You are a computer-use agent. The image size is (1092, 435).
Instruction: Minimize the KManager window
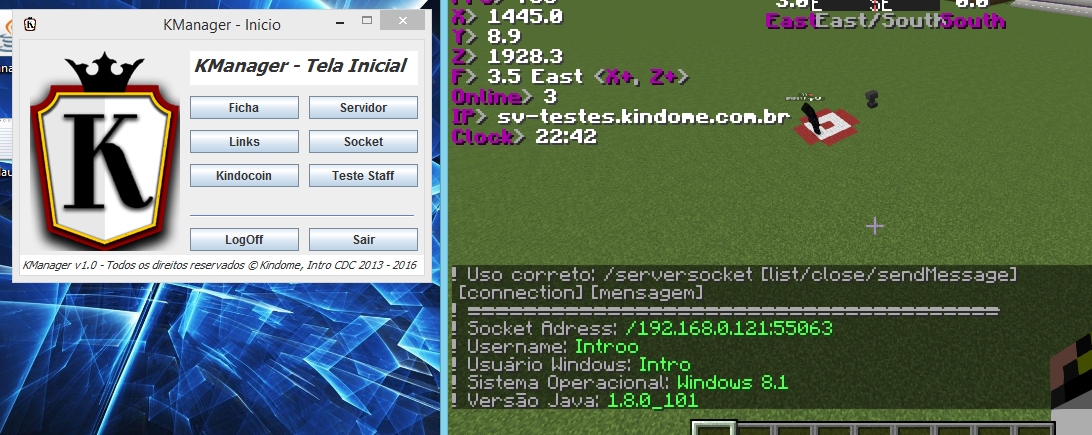[339, 22]
